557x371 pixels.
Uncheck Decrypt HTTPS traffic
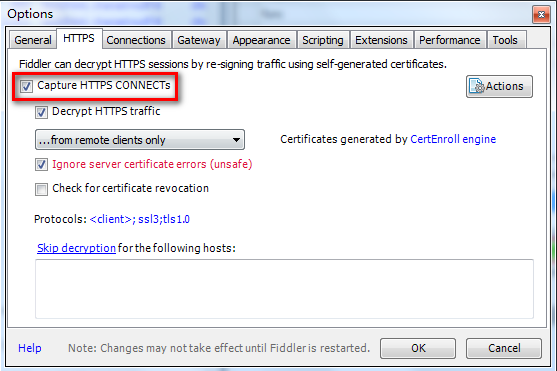[41, 112]
